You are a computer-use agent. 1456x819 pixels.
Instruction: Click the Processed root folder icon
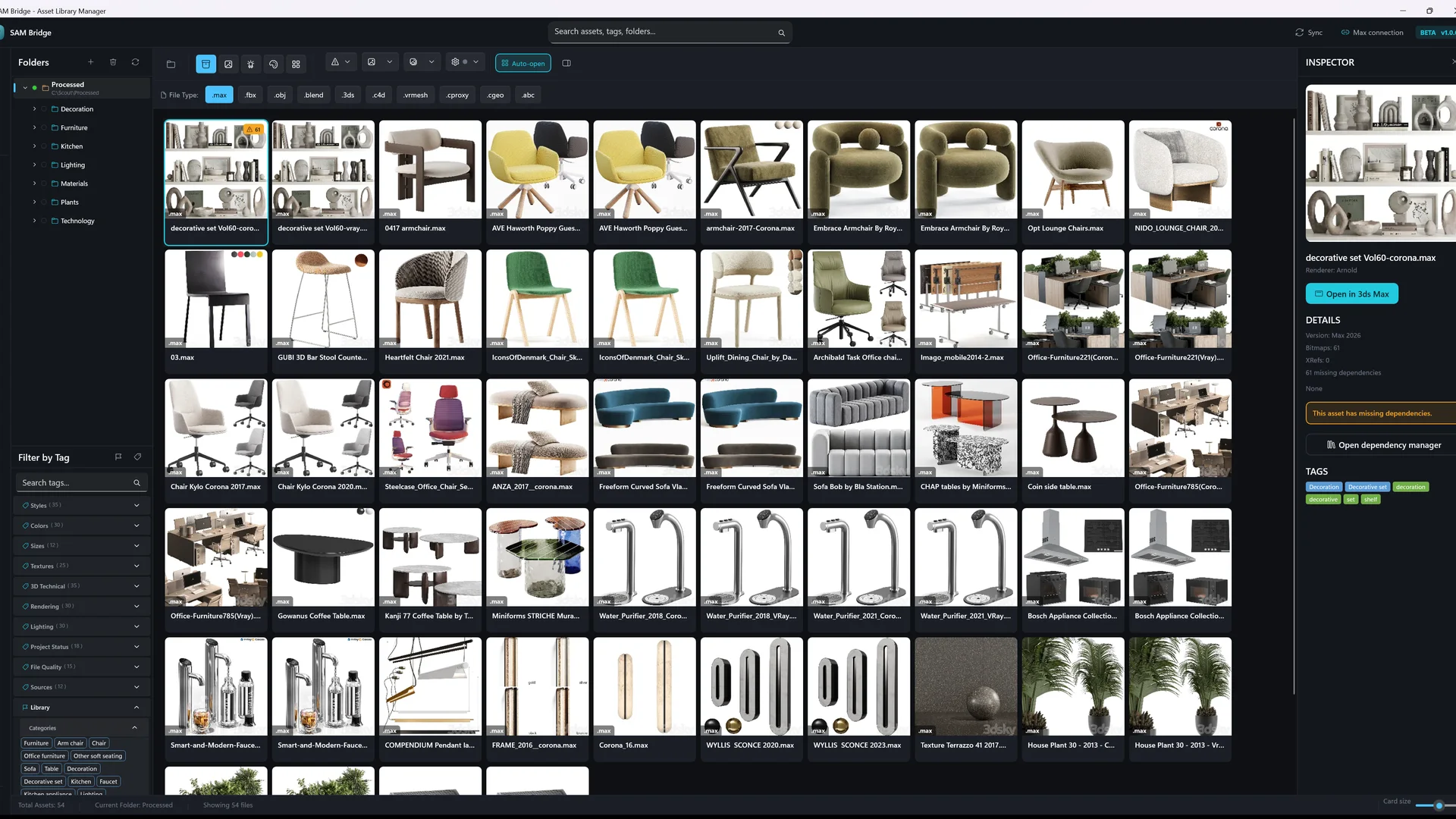[x=45, y=88]
